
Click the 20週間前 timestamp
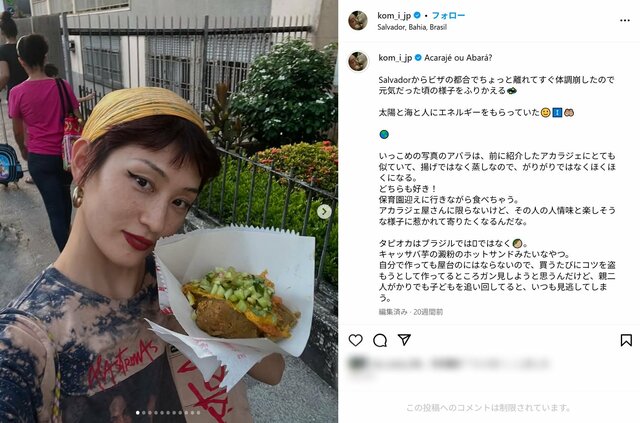point(428,312)
